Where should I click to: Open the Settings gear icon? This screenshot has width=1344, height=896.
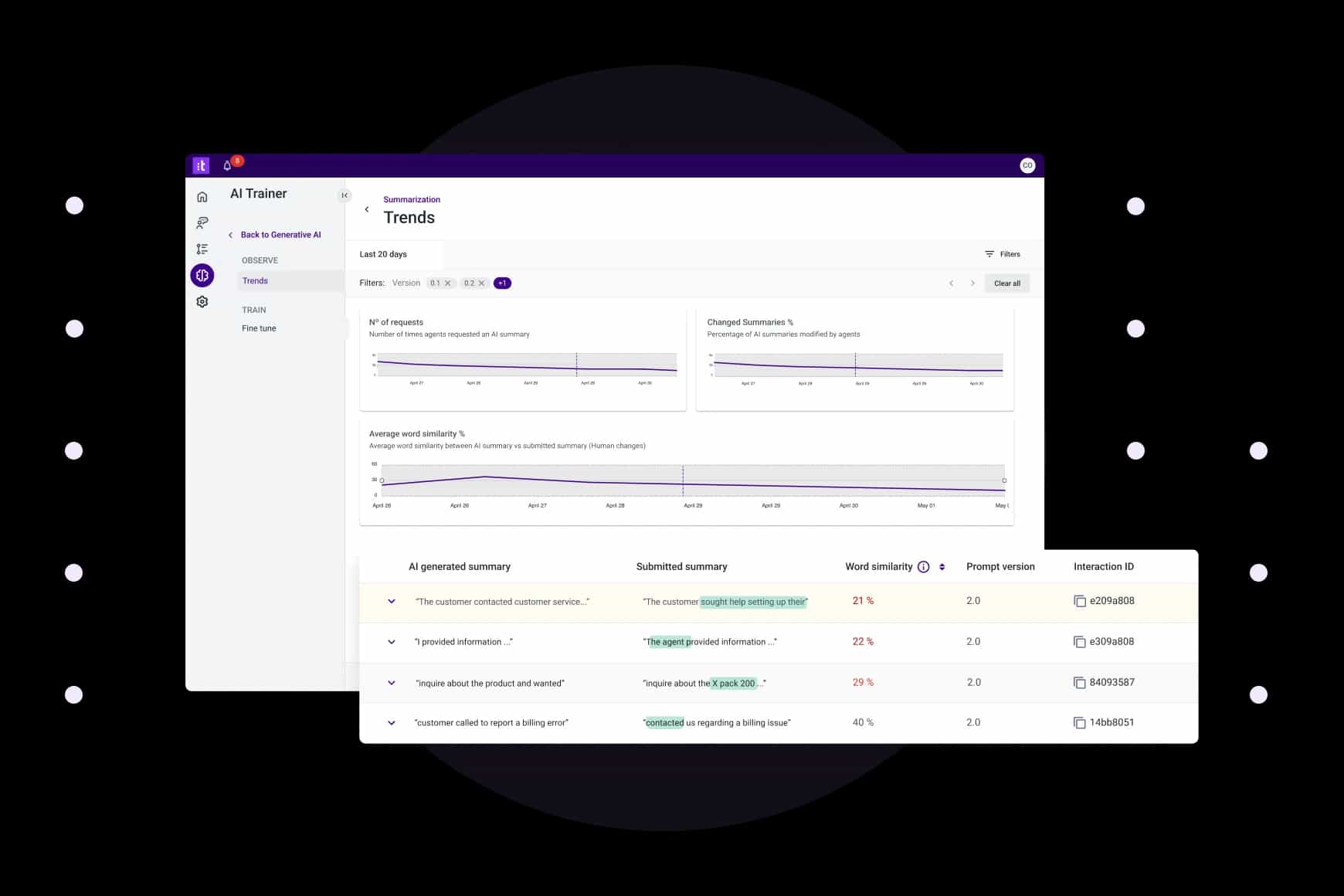tap(202, 301)
